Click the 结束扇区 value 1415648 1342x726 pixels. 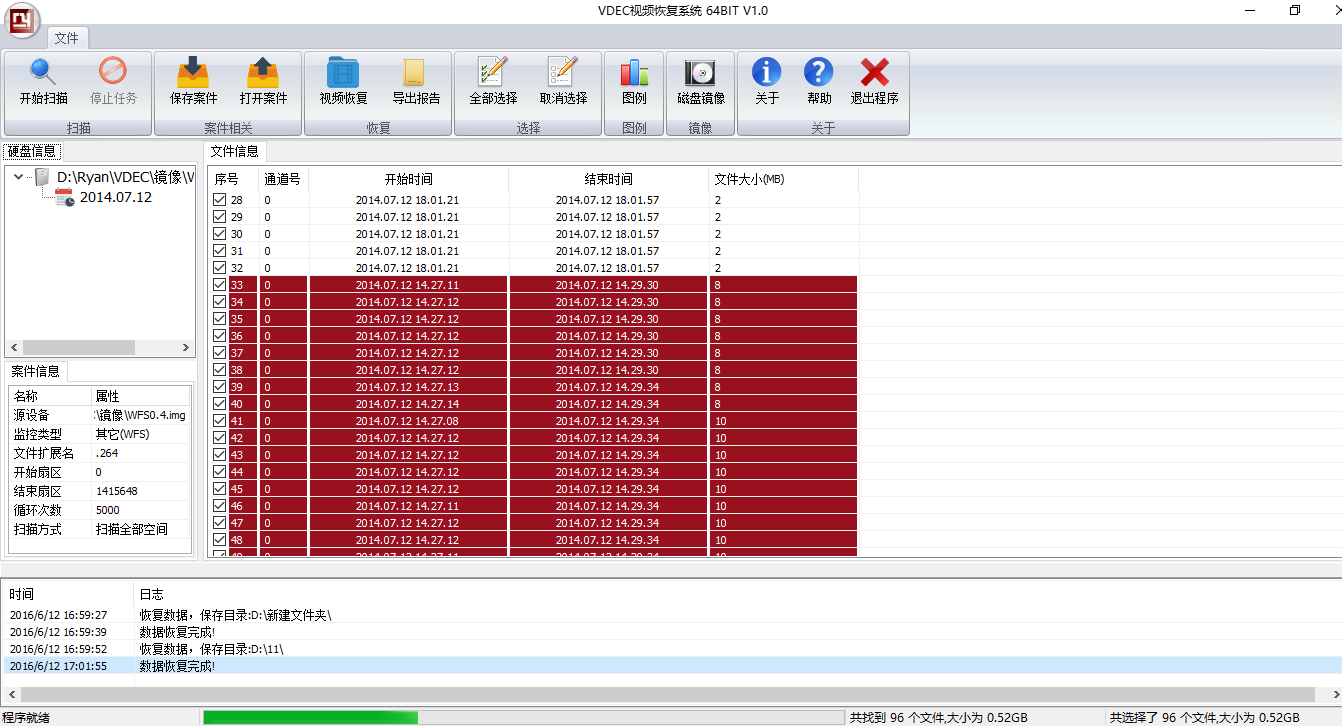click(117, 491)
